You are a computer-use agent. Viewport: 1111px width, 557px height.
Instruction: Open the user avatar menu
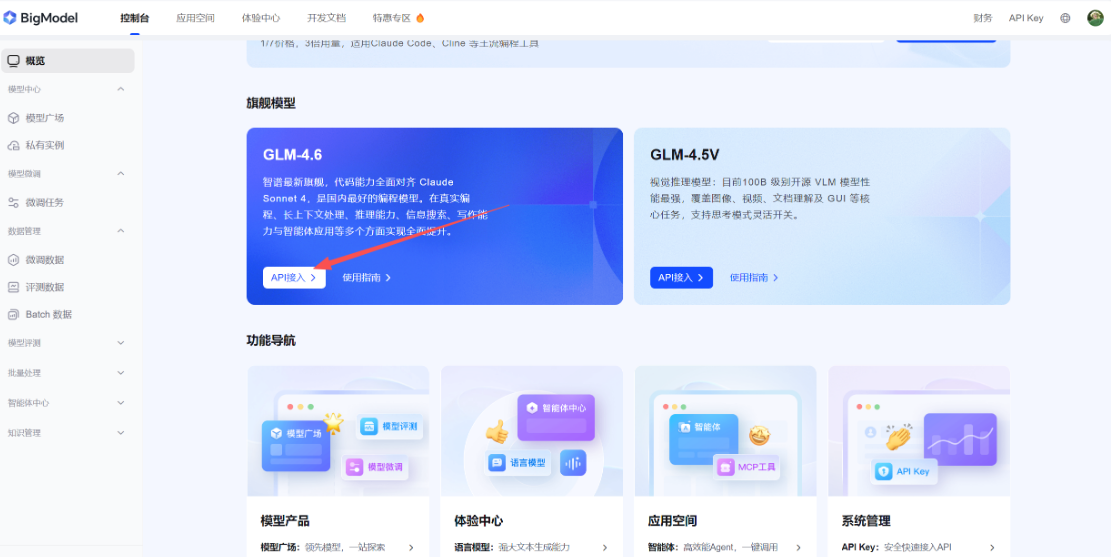(1095, 18)
